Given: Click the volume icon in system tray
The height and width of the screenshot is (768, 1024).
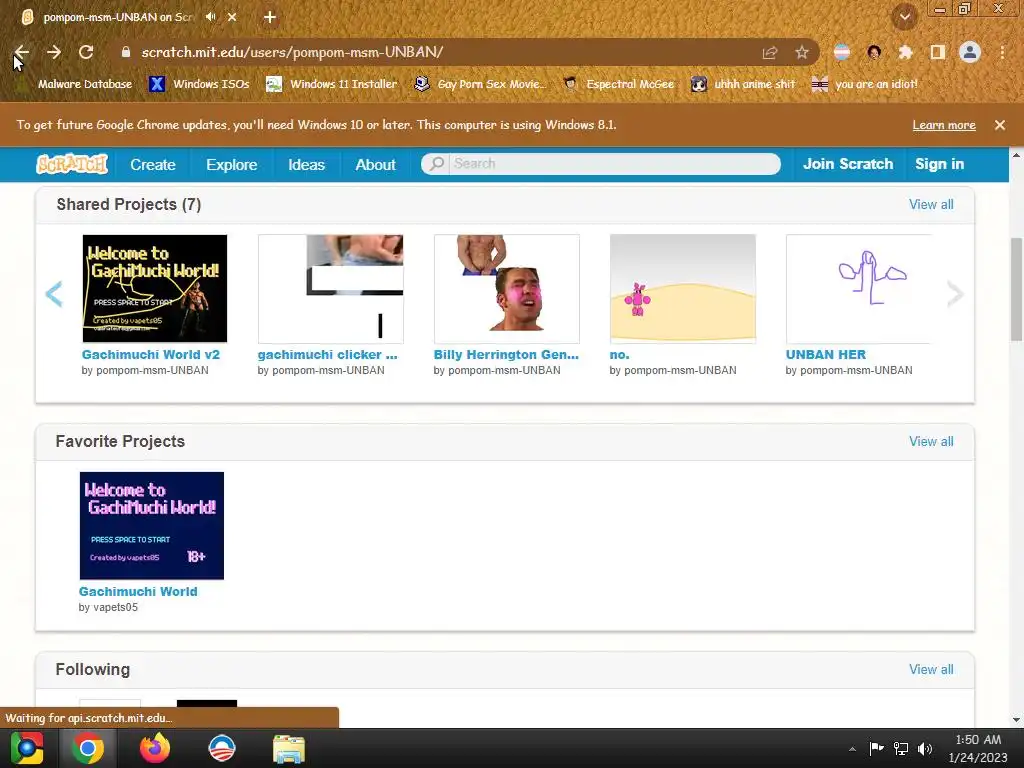Looking at the screenshot, I should click(x=925, y=749).
